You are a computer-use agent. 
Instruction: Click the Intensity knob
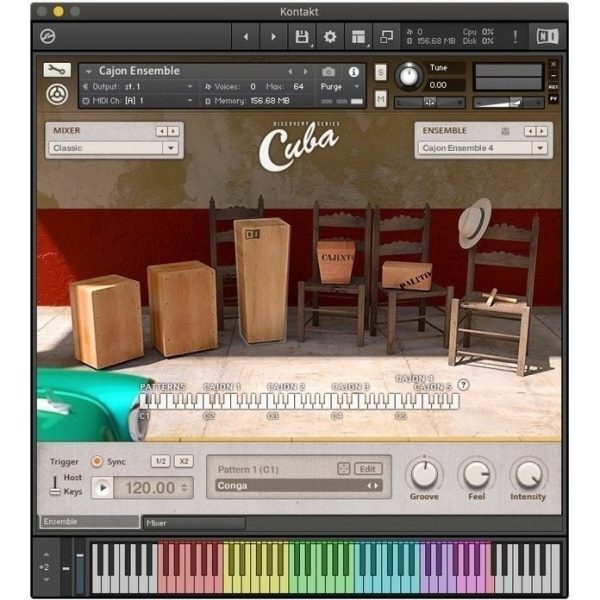coord(529,474)
